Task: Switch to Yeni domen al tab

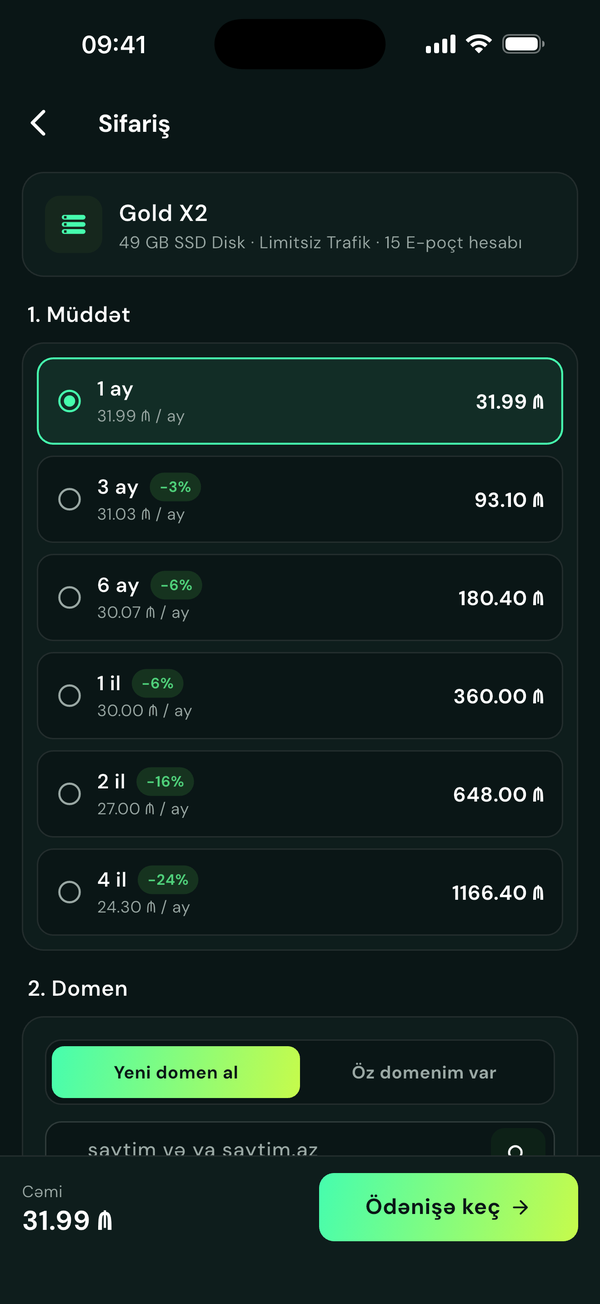Action: 176,1072
